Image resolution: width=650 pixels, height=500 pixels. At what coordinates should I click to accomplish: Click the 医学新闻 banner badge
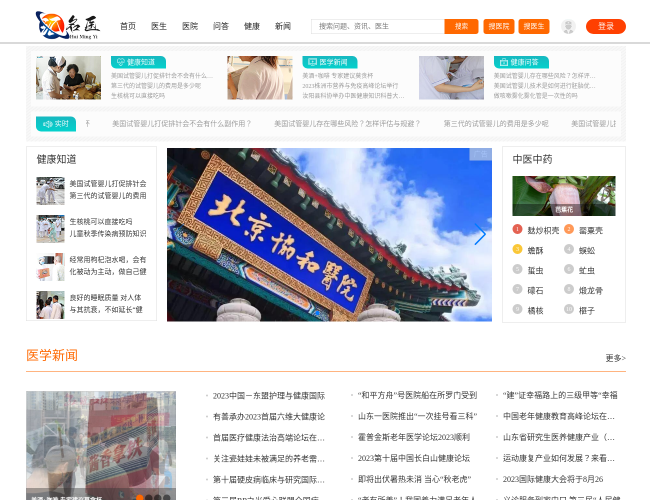[330, 62]
